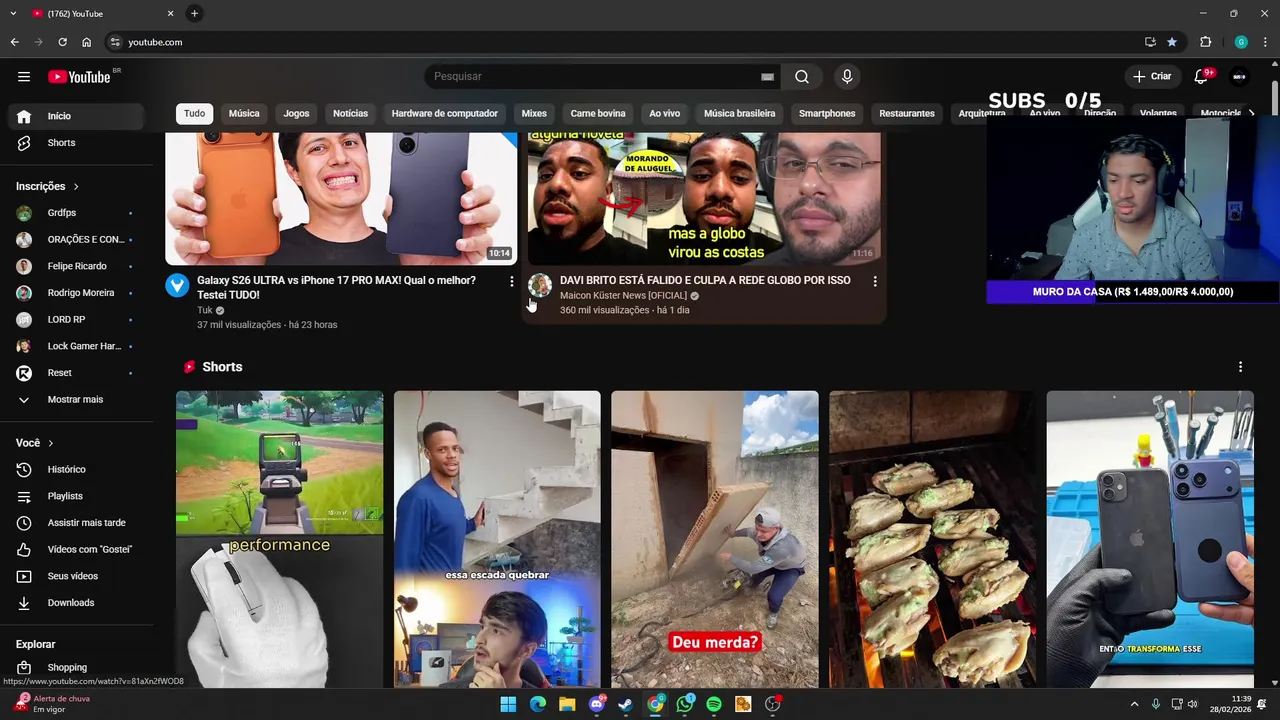This screenshot has height=720, width=1280.
Task: Expand the Inscrições section
Action: 47,186
